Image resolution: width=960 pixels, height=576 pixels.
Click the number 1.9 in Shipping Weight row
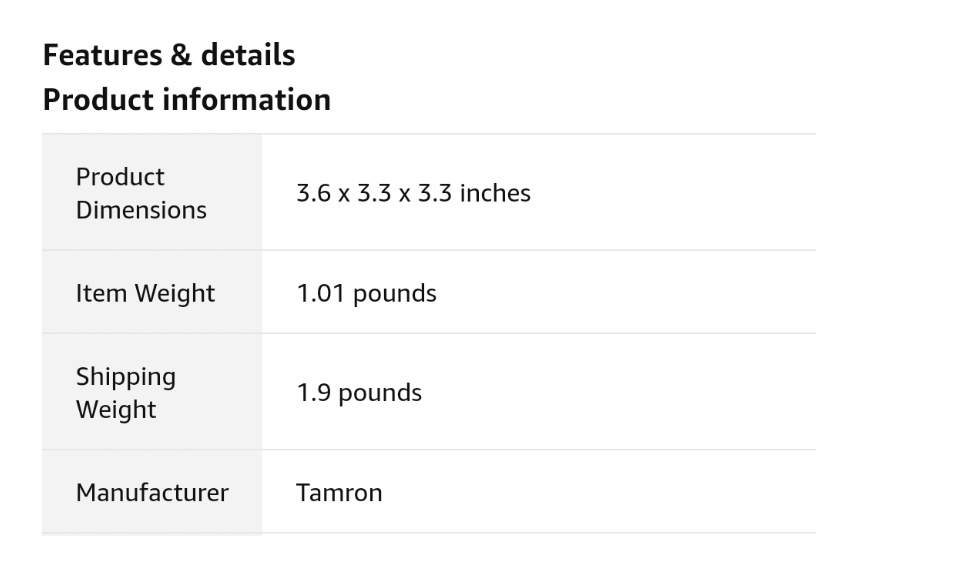coord(313,393)
